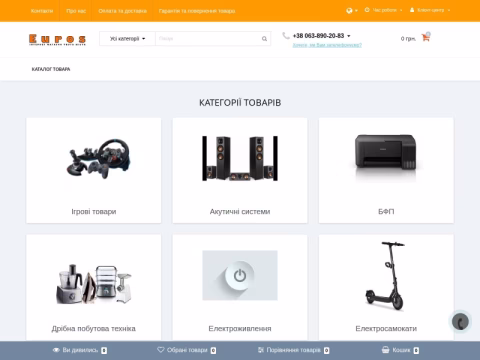Go to 'Оплата та доставка'
Viewport: 480px width, 360px height.
[x=122, y=11]
